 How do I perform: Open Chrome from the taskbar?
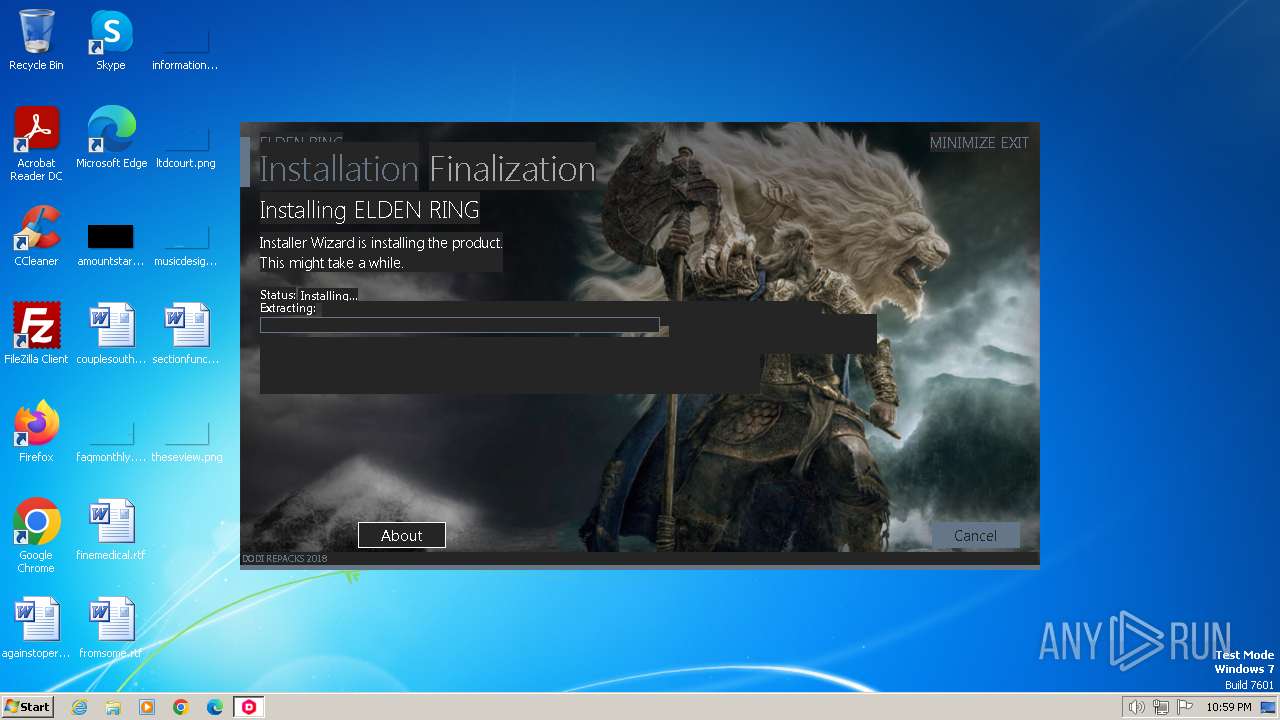coord(181,707)
